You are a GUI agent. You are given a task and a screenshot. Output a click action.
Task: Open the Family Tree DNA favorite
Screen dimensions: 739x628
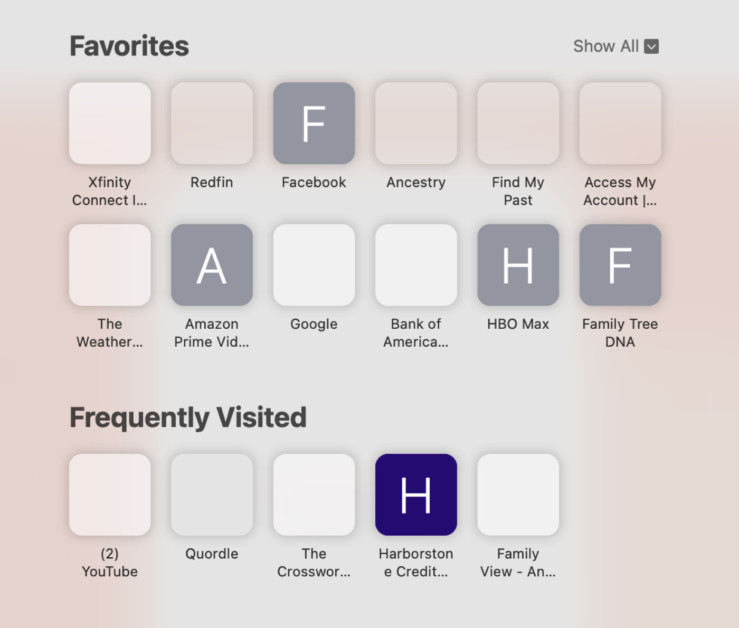(x=620, y=265)
